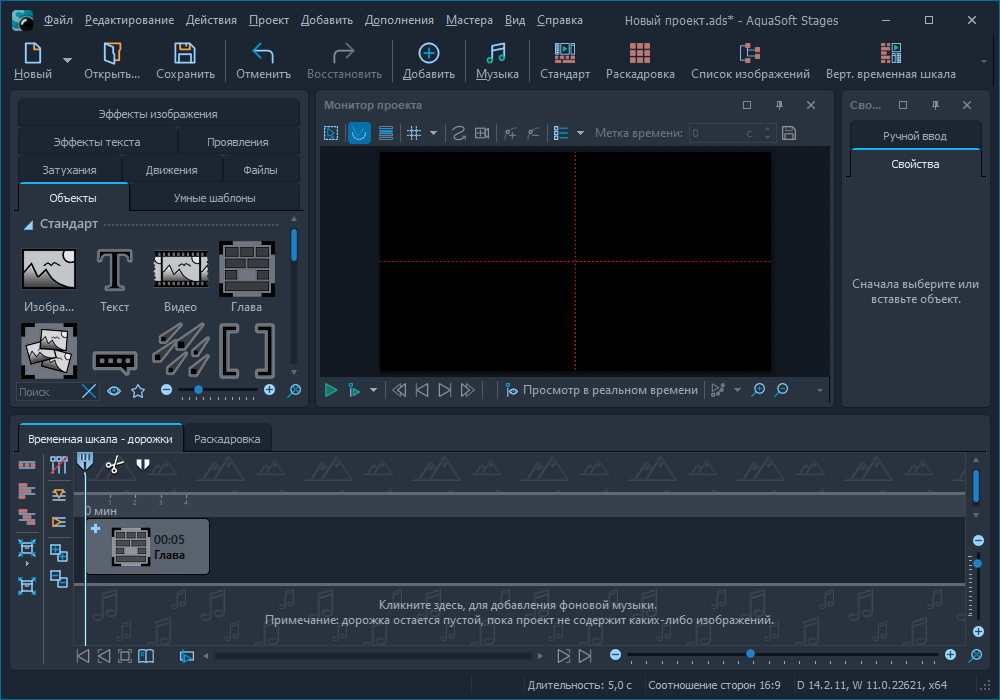Click the scissors cut tool above the timeline
The height and width of the screenshot is (700, 1000).
click(114, 464)
